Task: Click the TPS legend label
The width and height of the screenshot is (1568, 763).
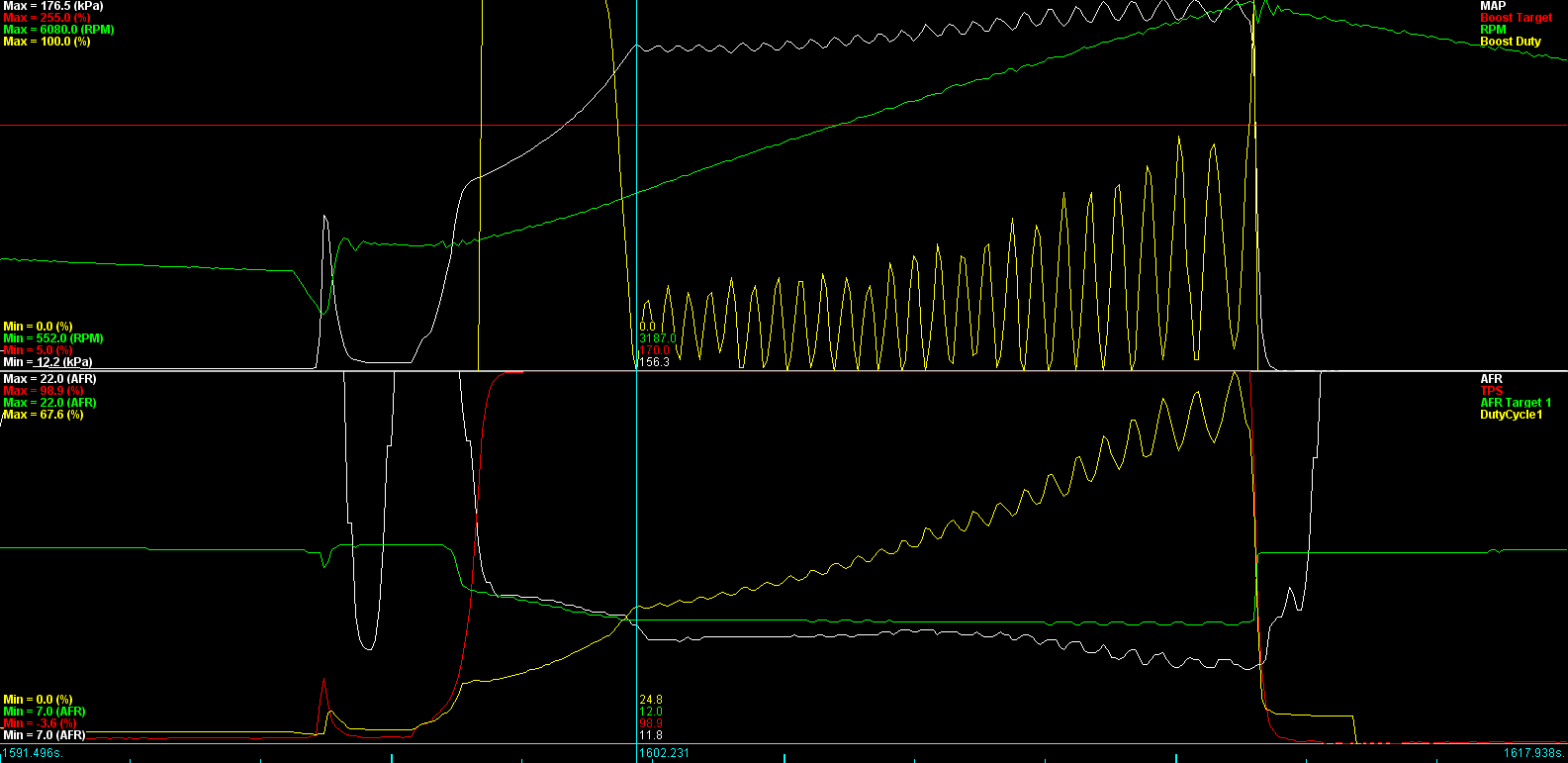Action: (x=1492, y=391)
